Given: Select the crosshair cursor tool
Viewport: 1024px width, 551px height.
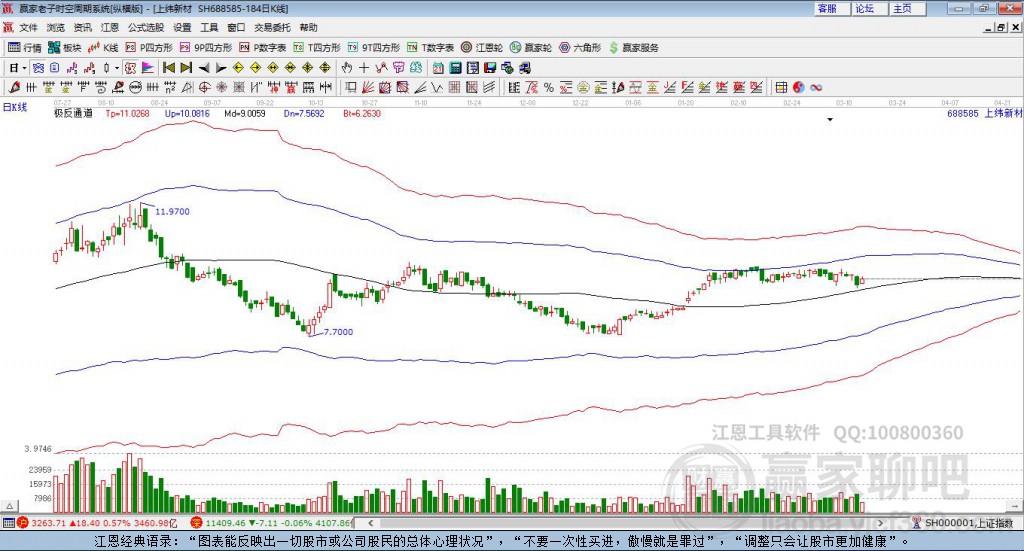Looking at the screenshot, I should (x=364, y=68).
